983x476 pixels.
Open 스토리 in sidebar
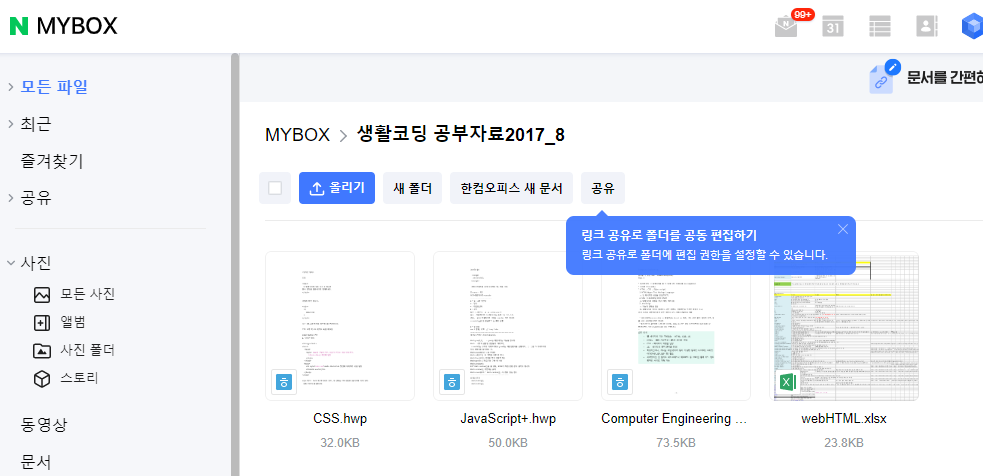click(x=66, y=379)
